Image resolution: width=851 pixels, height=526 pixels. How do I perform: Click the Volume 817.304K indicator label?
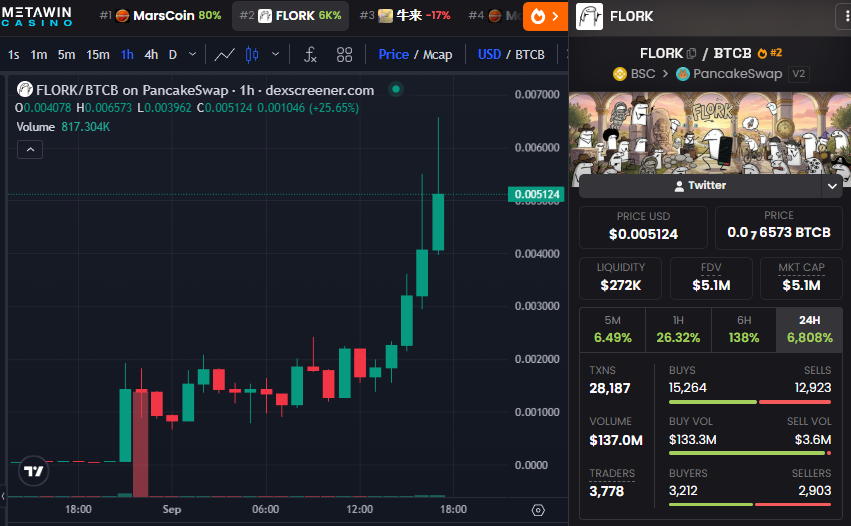pyautogui.click(x=63, y=127)
